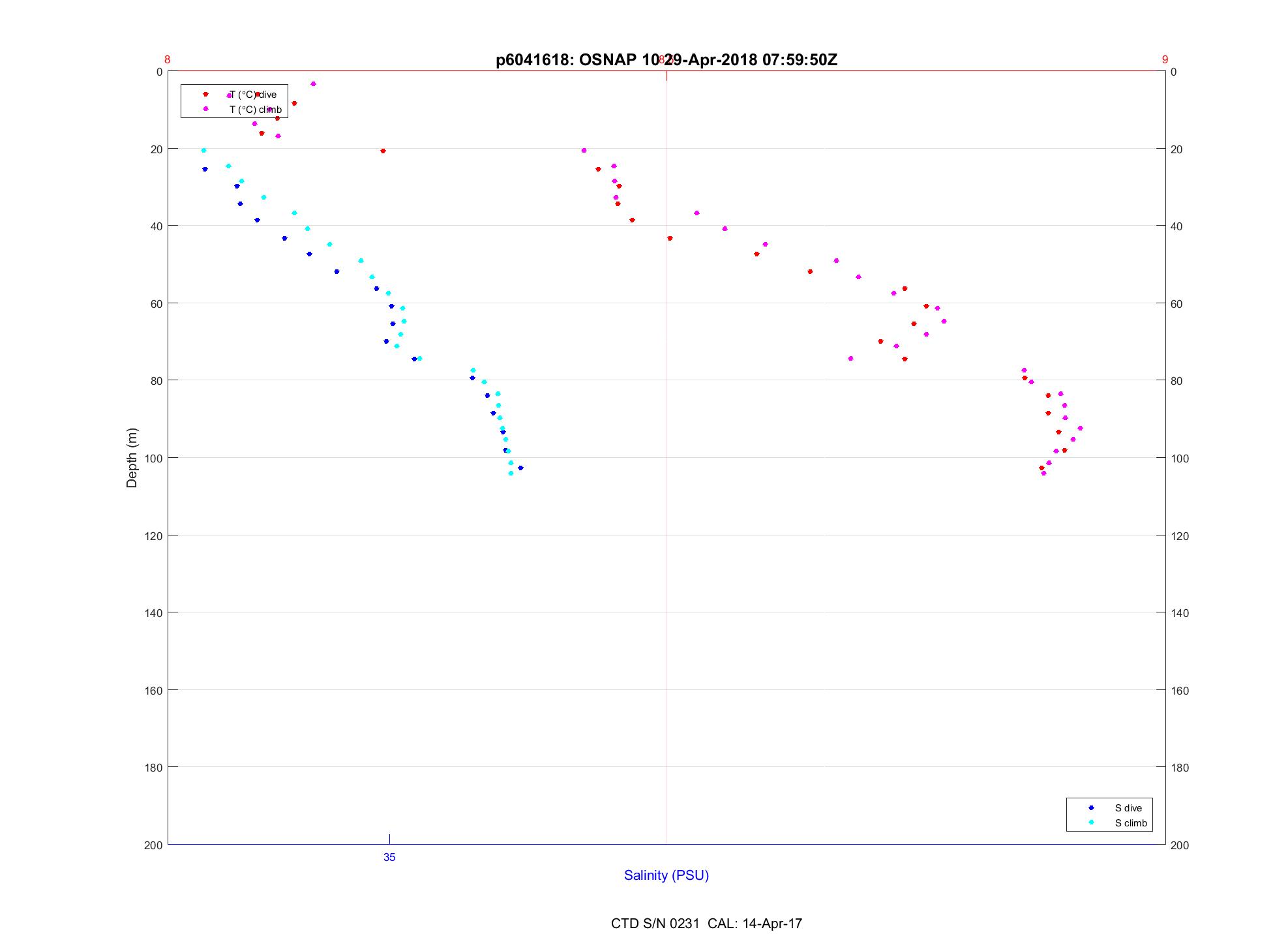Viewport: 1288px width, 949px height.
Task: Click the right depth tick label 60
Action: tap(1177, 304)
